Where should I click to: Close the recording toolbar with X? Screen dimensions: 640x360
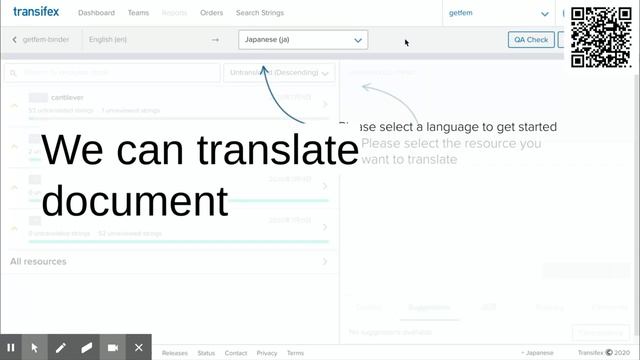(x=139, y=347)
